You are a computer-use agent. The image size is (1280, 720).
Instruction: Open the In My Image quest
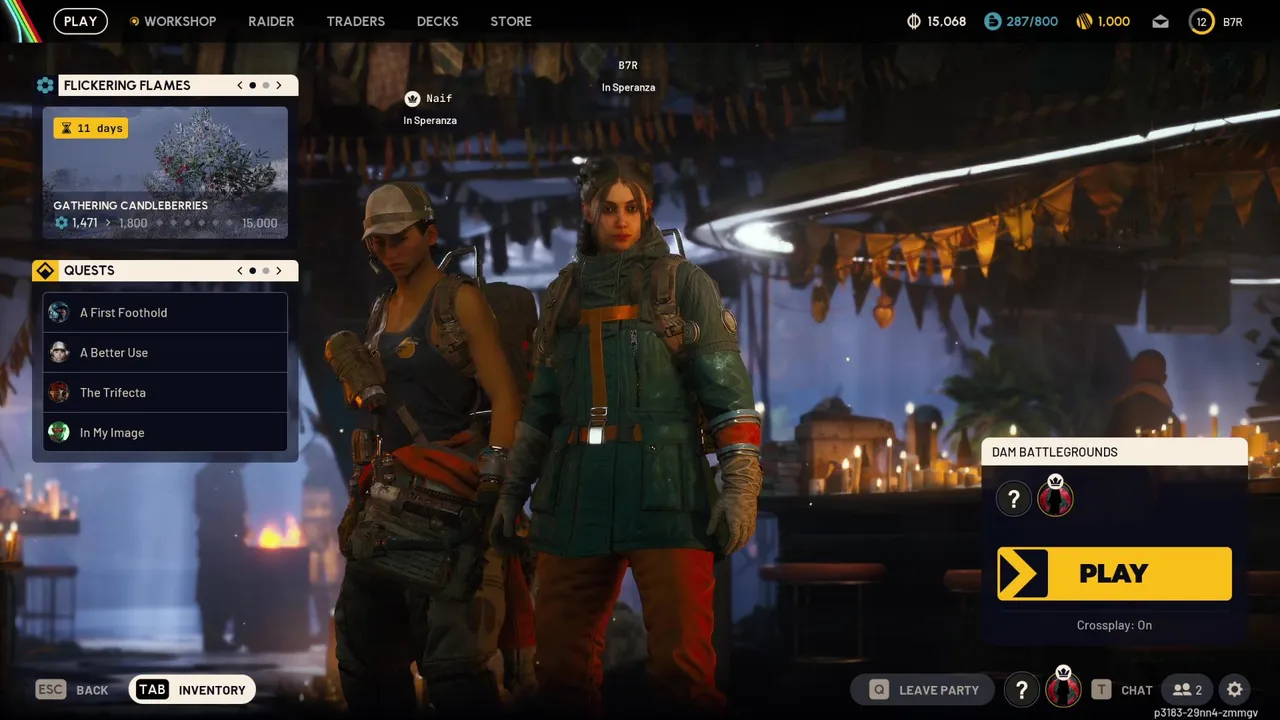(165, 432)
